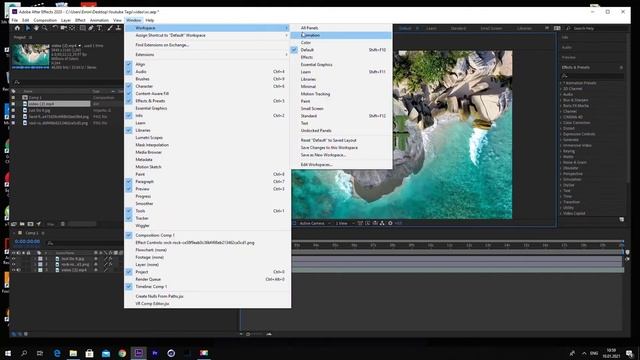This screenshot has width=640, height=360.
Task: Uncheck the Align panel in Window menu
Action: click(207, 64)
